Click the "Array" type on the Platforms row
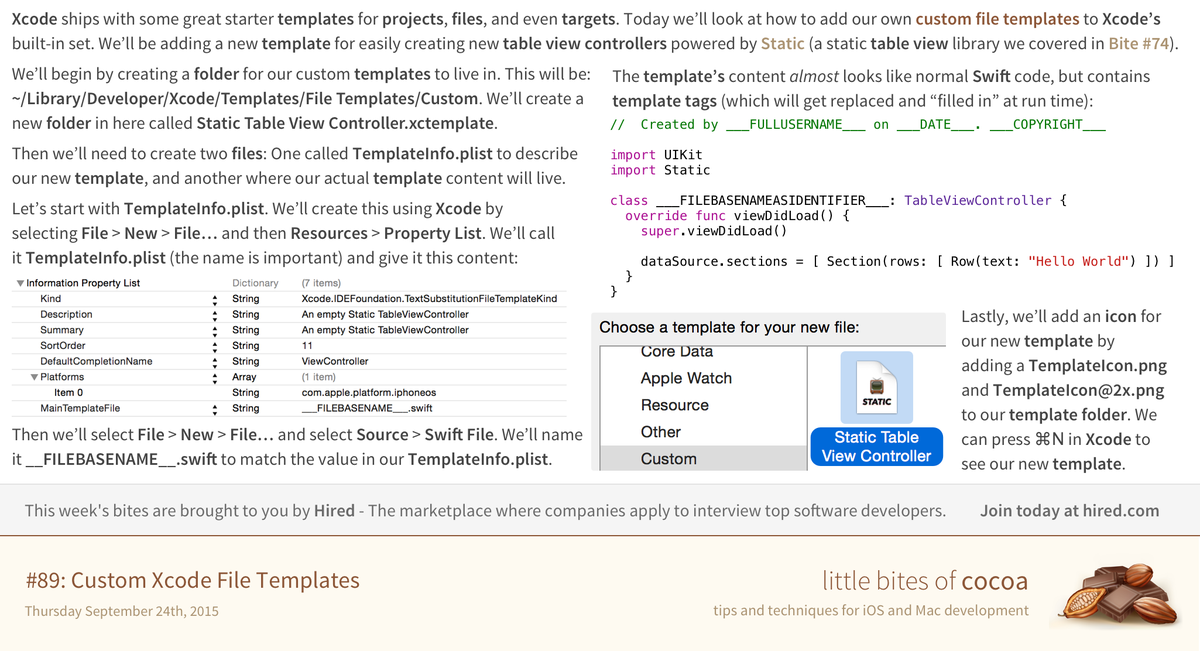This screenshot has width=1200, height=651. [x=244, y=377]
